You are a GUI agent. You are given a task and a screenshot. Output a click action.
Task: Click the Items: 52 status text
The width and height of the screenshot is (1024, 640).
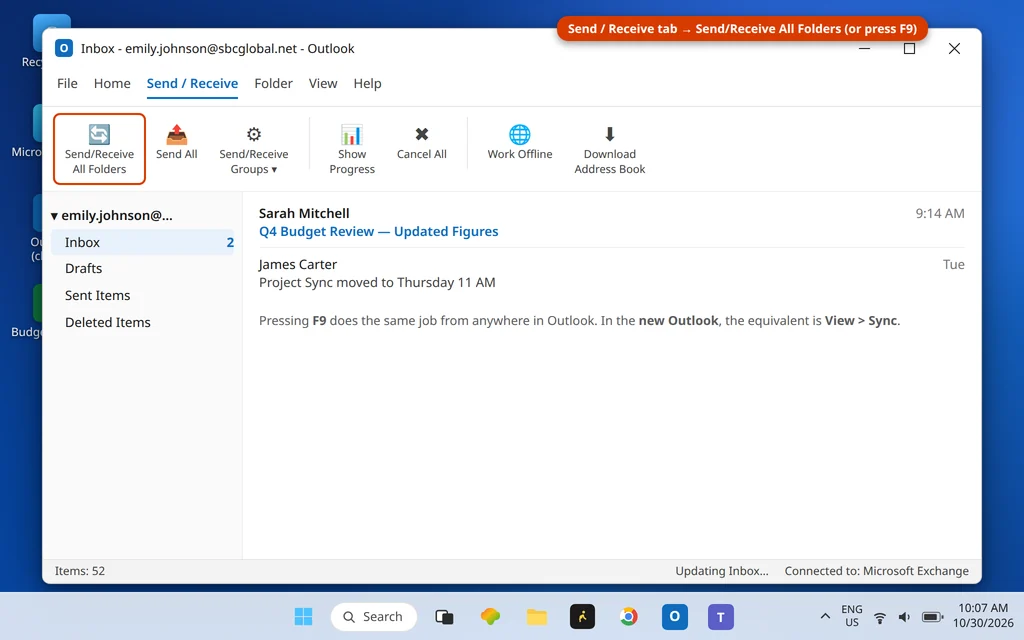(x=80, y=571)
